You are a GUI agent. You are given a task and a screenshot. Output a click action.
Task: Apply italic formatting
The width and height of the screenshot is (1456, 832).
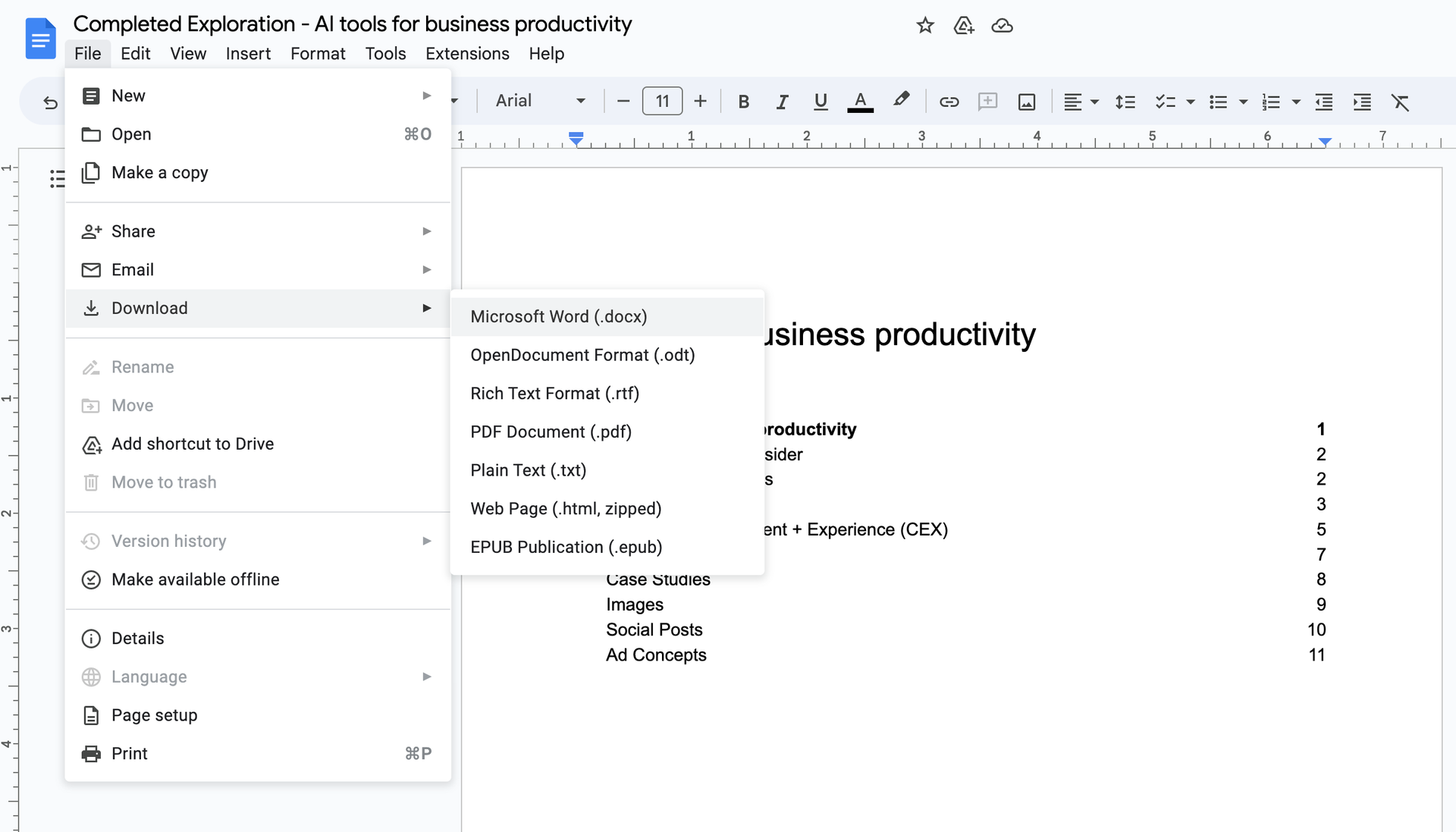(x=782, y=101)
